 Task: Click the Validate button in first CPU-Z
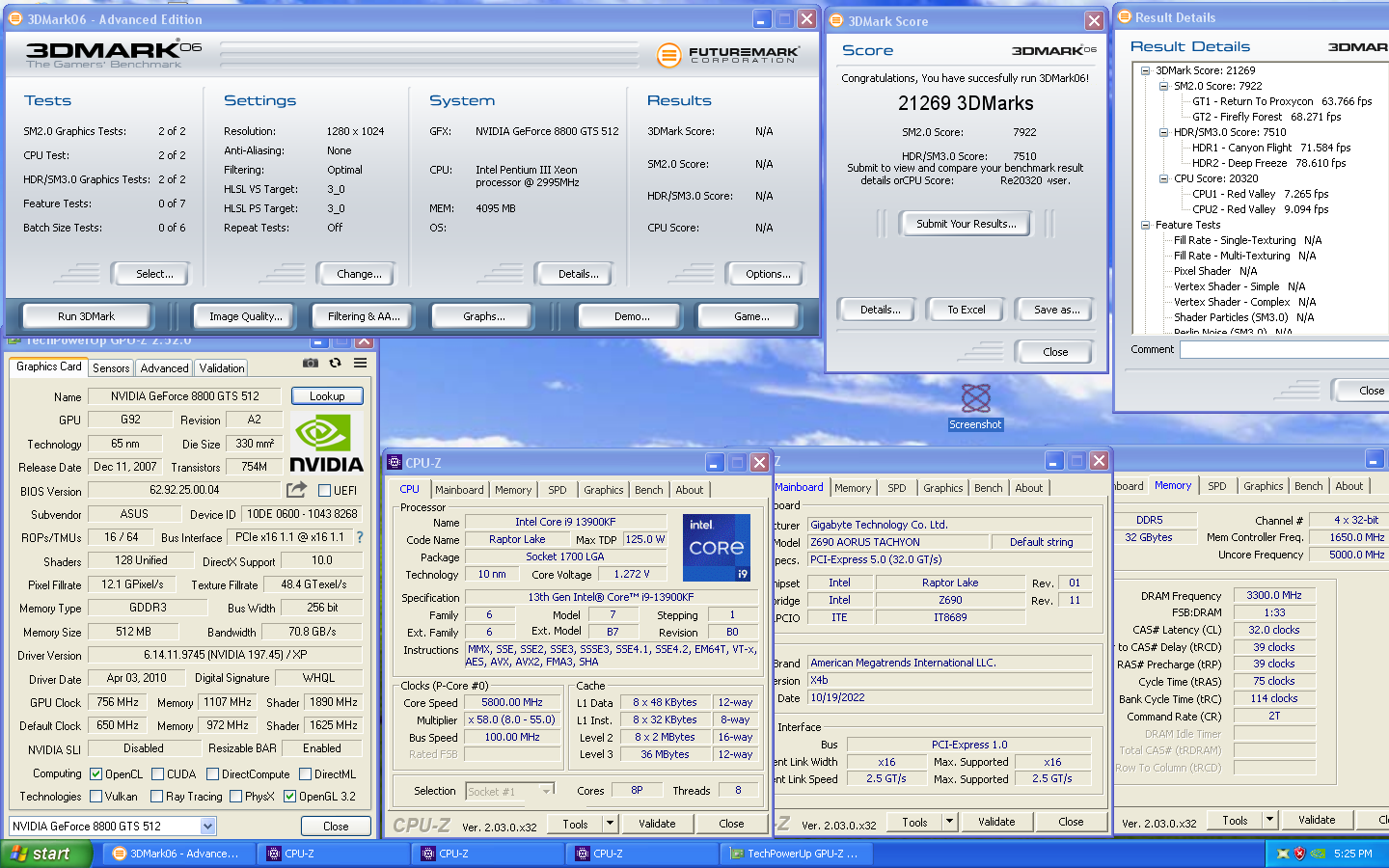click(657, 824)
